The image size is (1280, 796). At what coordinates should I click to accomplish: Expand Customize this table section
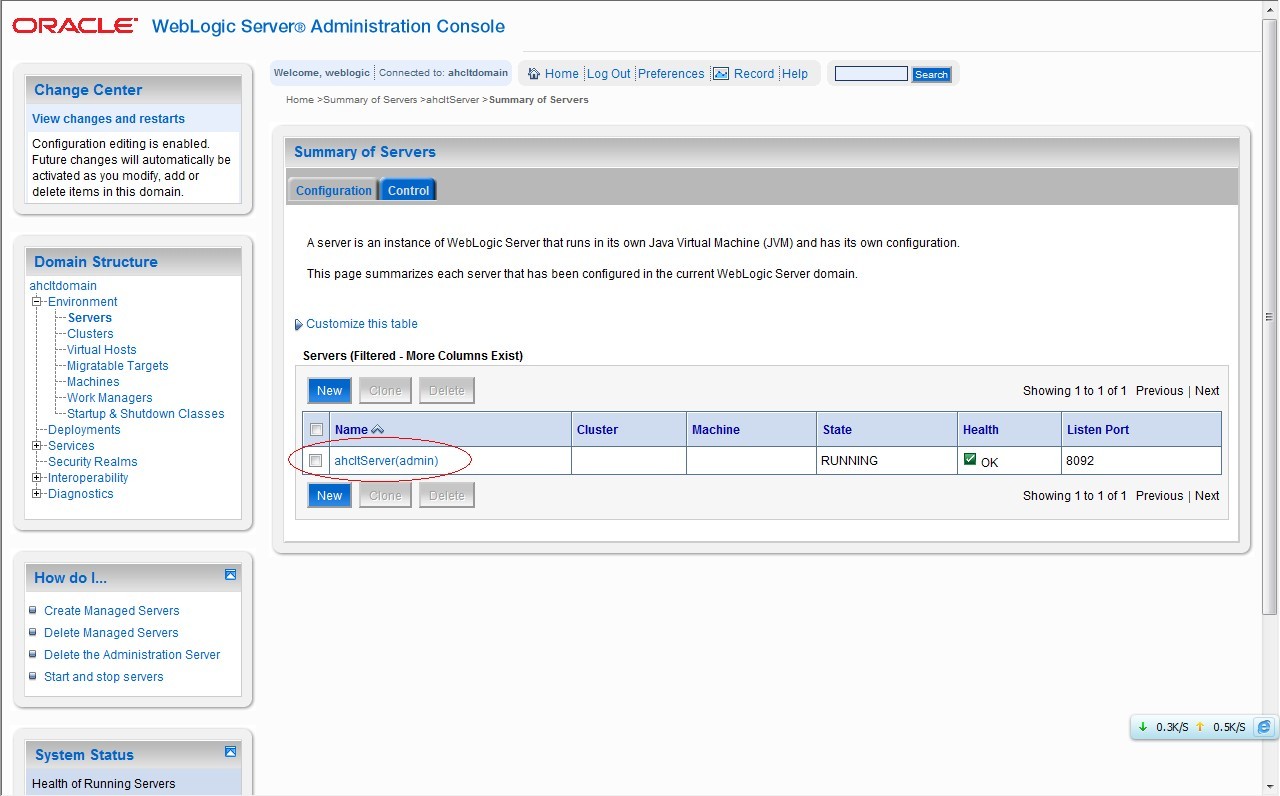pyautogui.click(x=356, y=324)
